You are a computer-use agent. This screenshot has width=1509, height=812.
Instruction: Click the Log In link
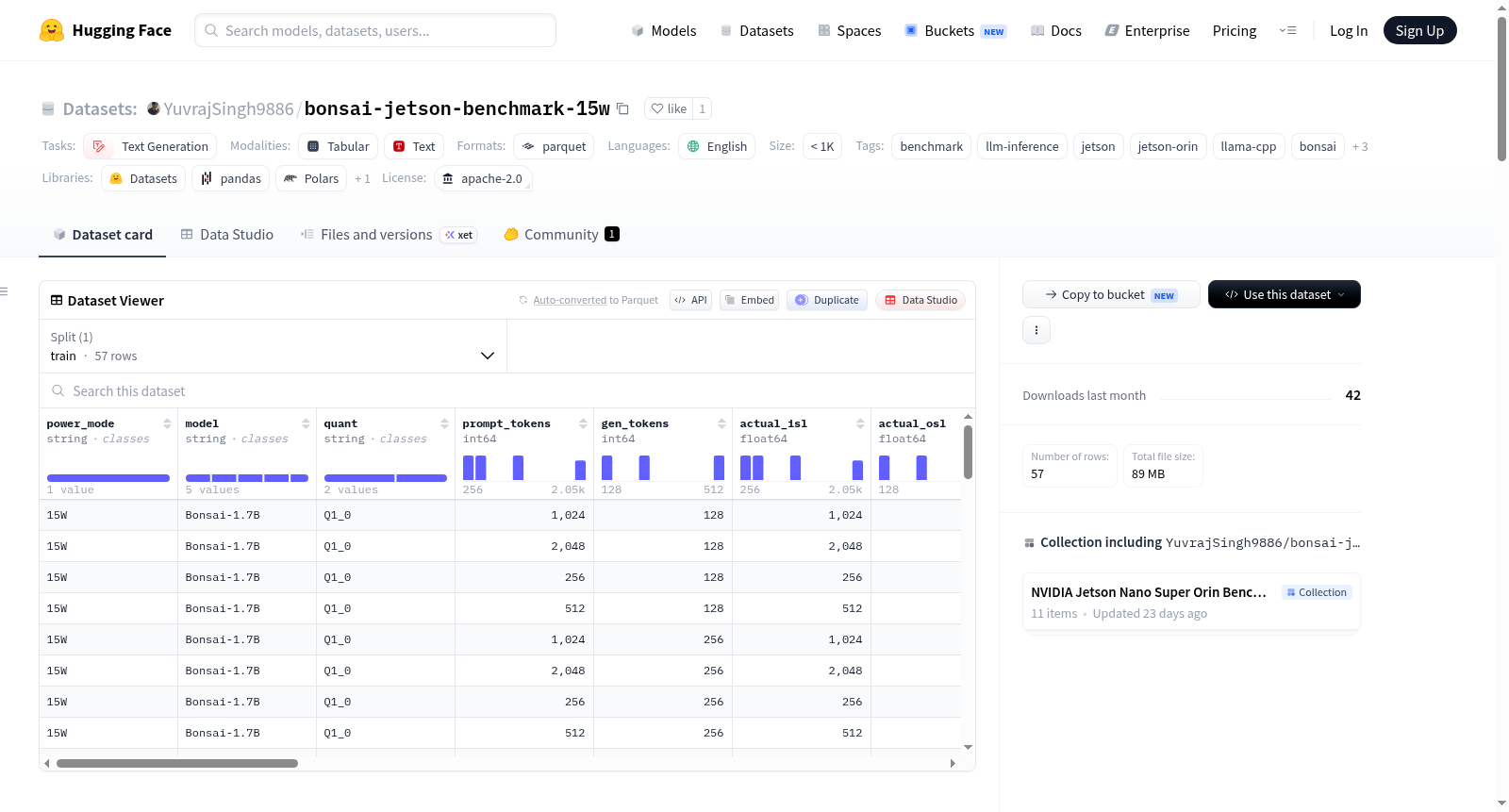[1349, 30]
